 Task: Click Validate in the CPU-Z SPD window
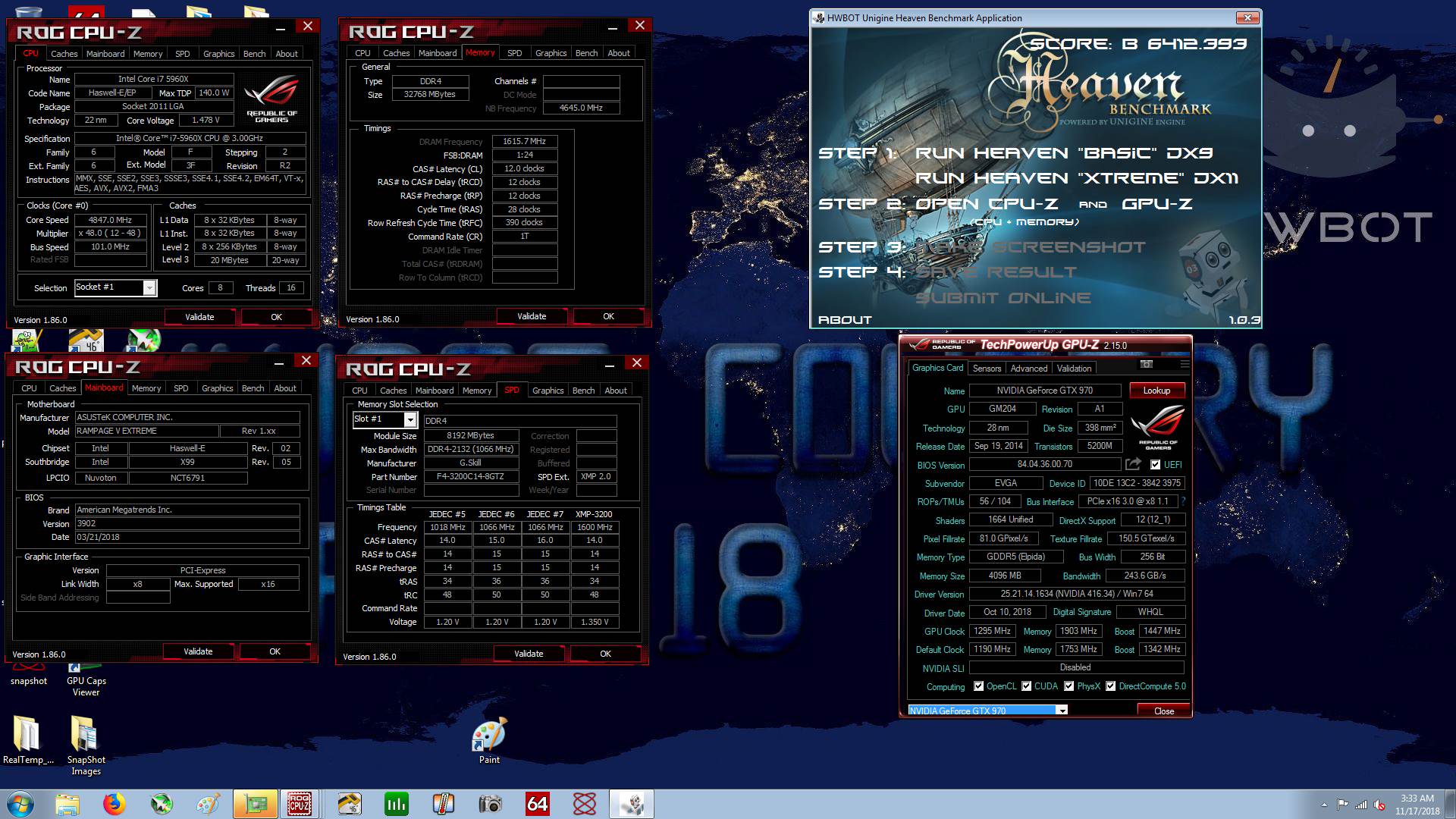pos(529,654)
